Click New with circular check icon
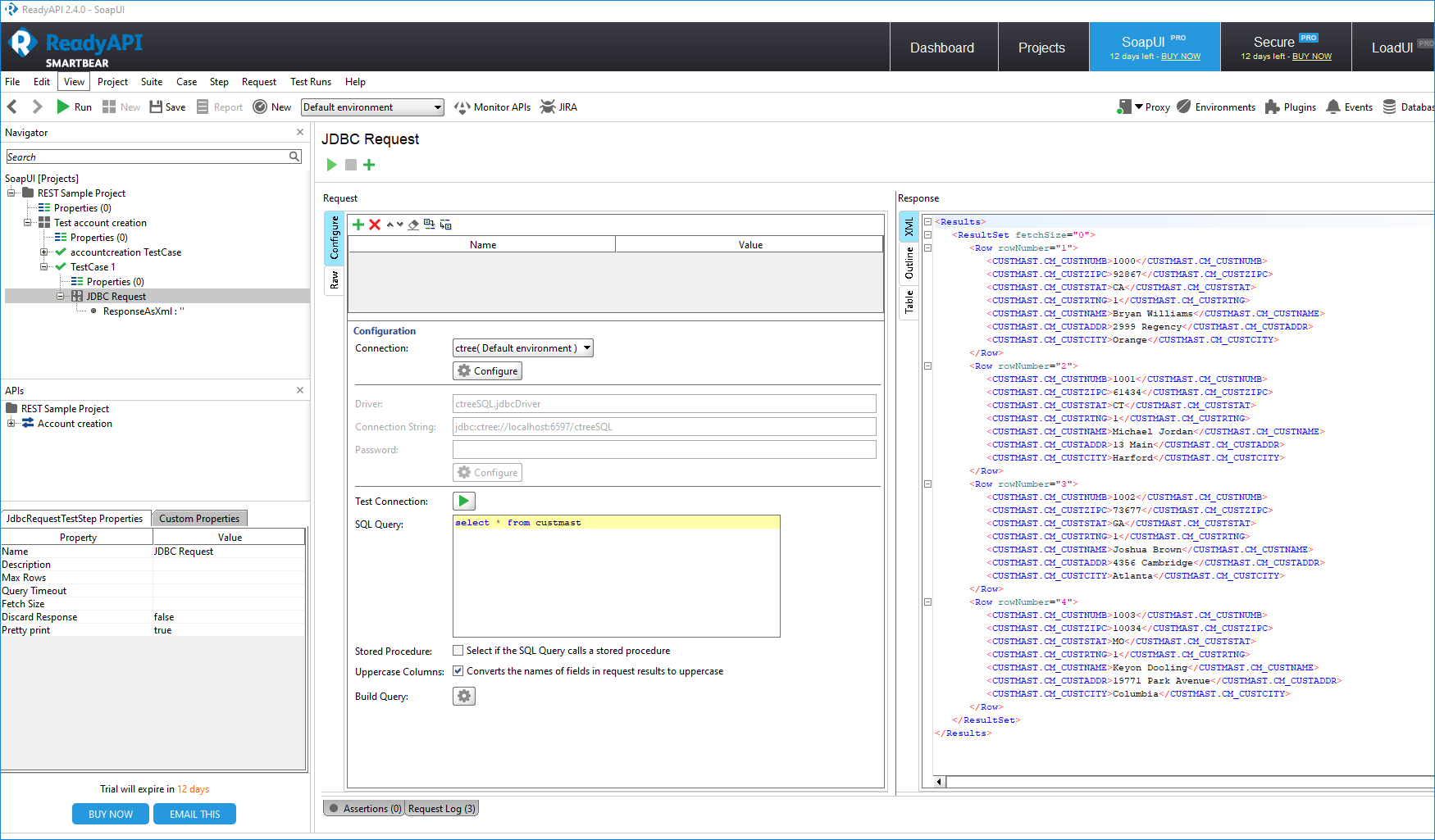The height and width of the screenshot is (840, 1435). pyautogui.click(x=271, y=107)
